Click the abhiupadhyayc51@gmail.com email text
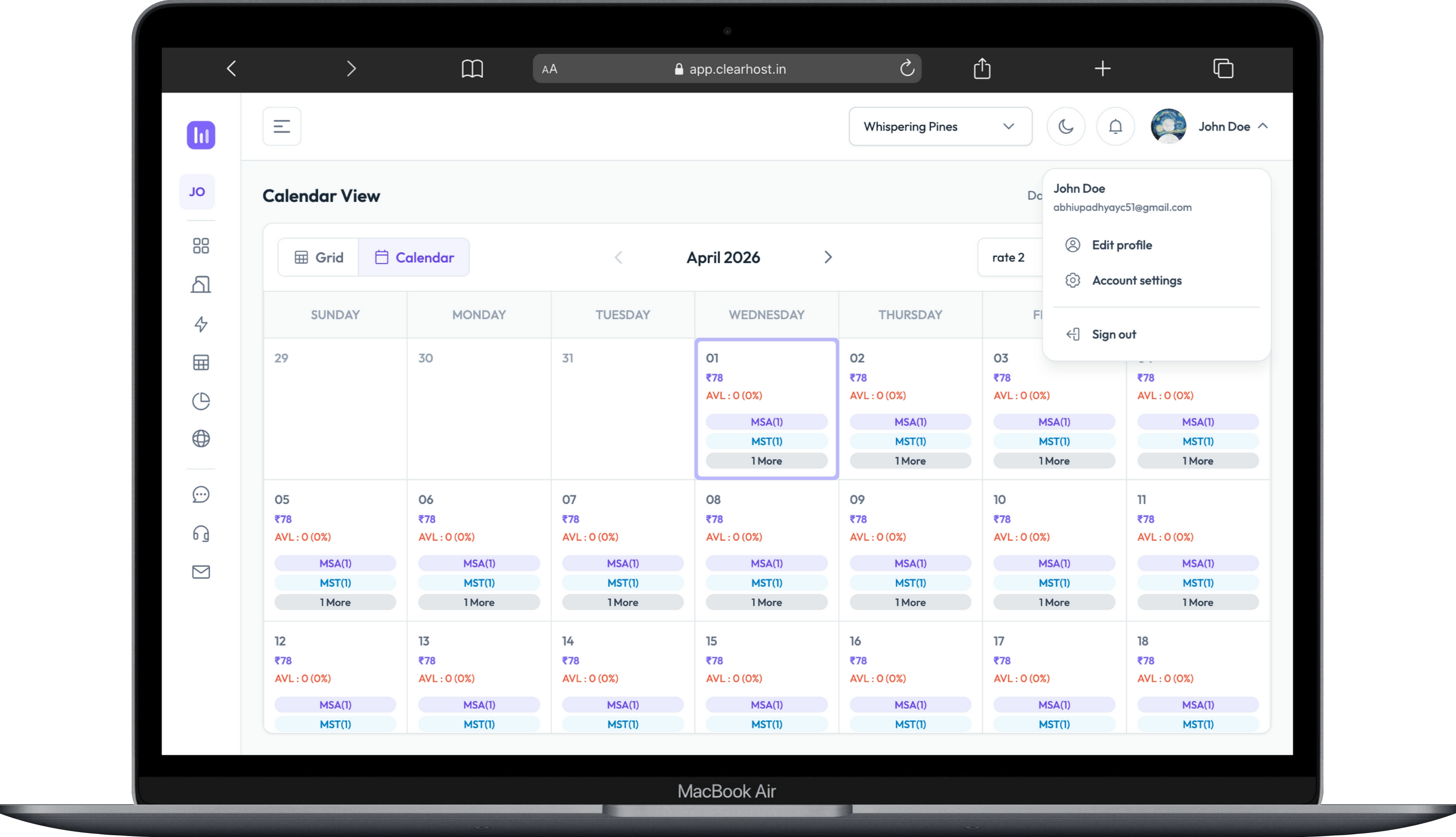The image size is (1456, 837). click(x=1122, y=208)
